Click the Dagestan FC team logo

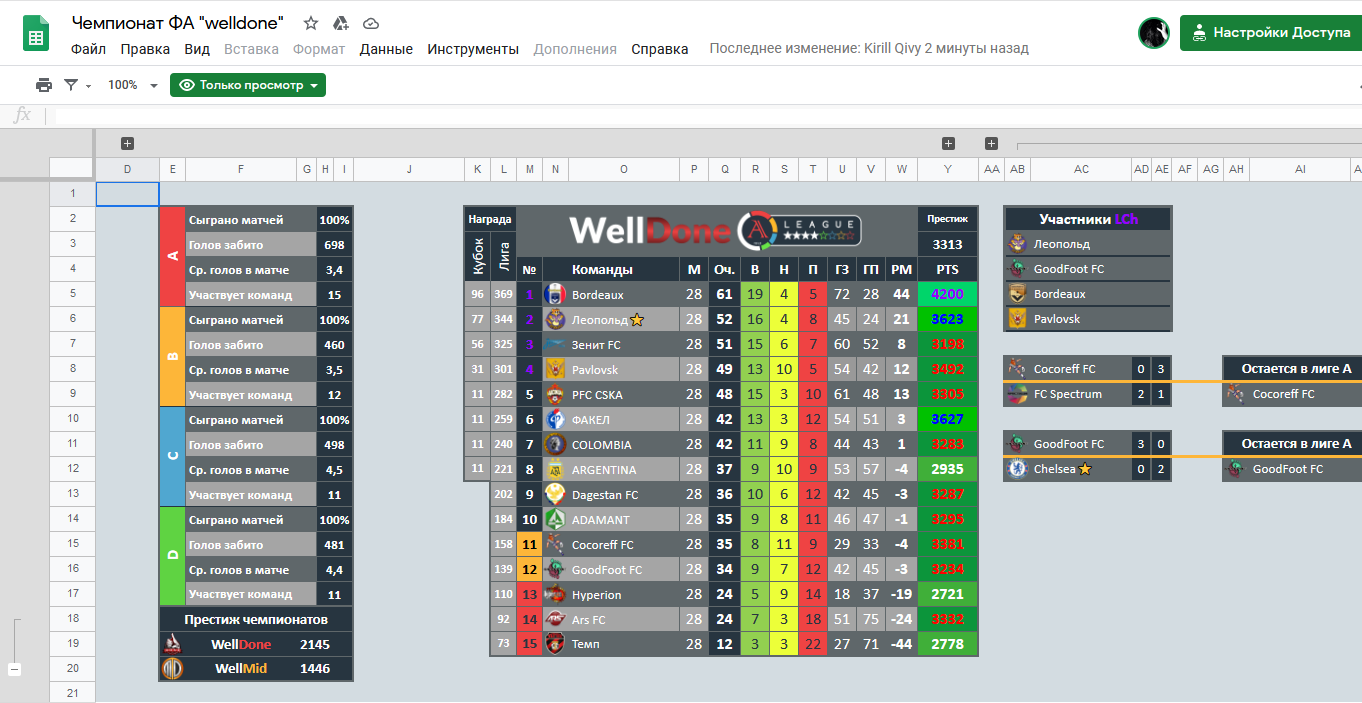coord(554,495)
